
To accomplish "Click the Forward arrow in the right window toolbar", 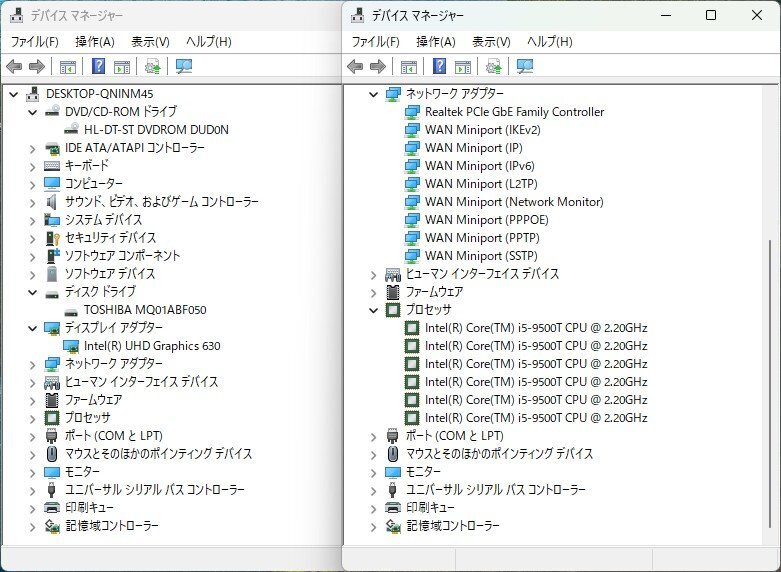I will pyautogui.click(x=378, y=67).
